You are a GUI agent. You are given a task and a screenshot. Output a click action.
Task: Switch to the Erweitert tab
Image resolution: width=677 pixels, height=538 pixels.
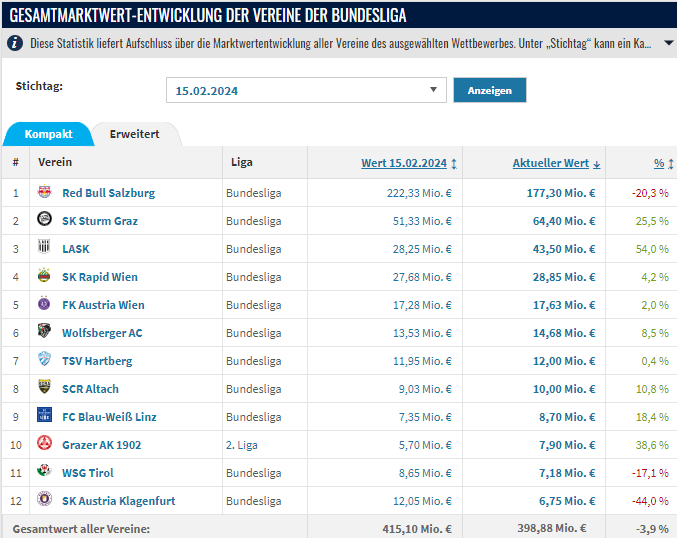tap(135, 134)
